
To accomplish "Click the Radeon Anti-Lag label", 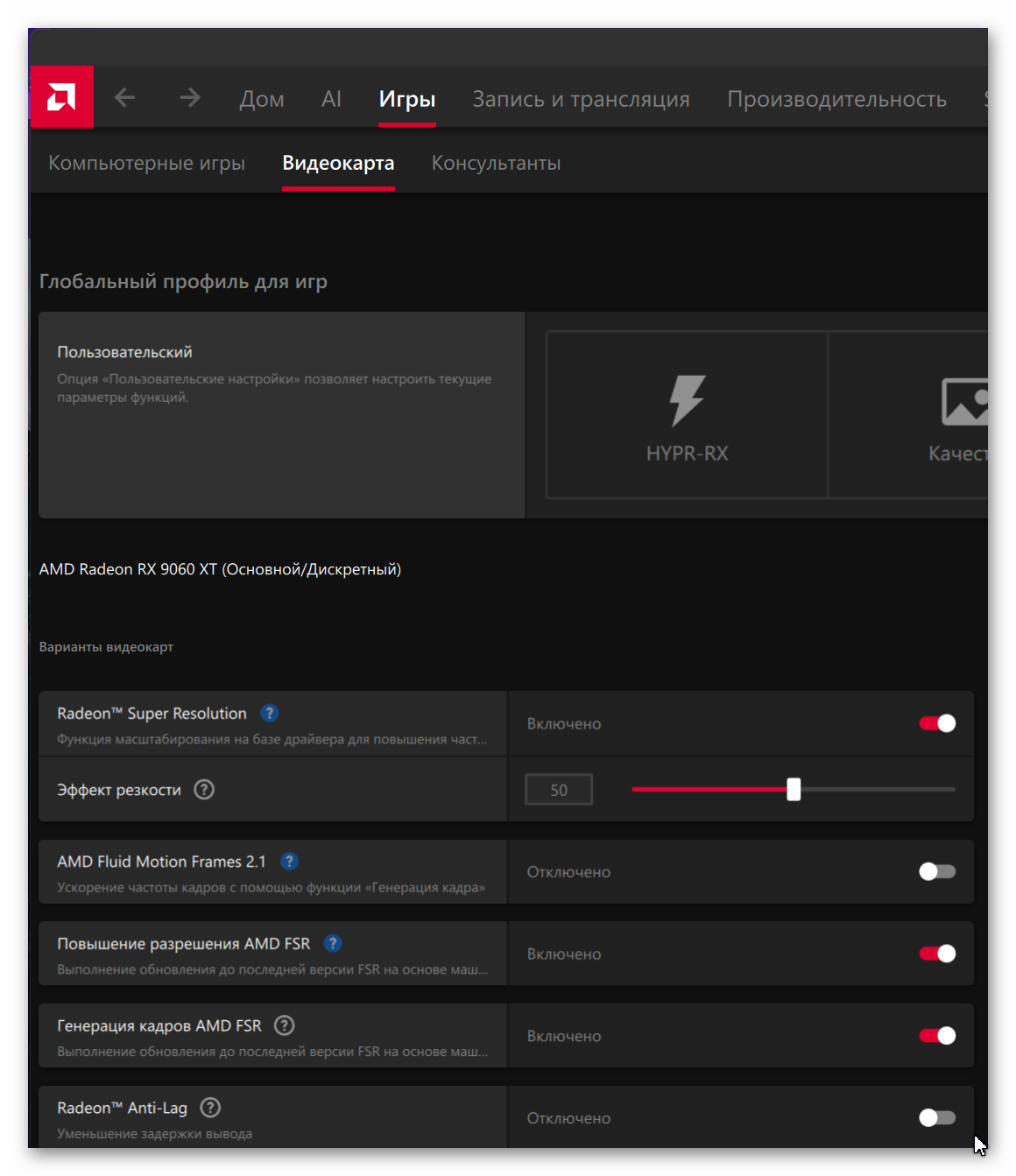I will (122, 1108).
